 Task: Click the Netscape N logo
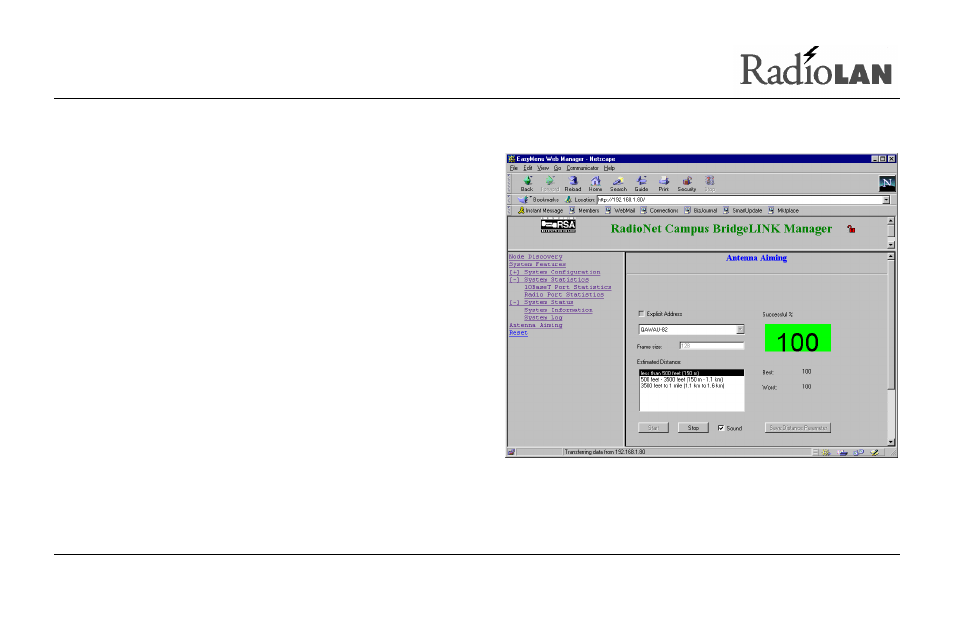point(886,183)
